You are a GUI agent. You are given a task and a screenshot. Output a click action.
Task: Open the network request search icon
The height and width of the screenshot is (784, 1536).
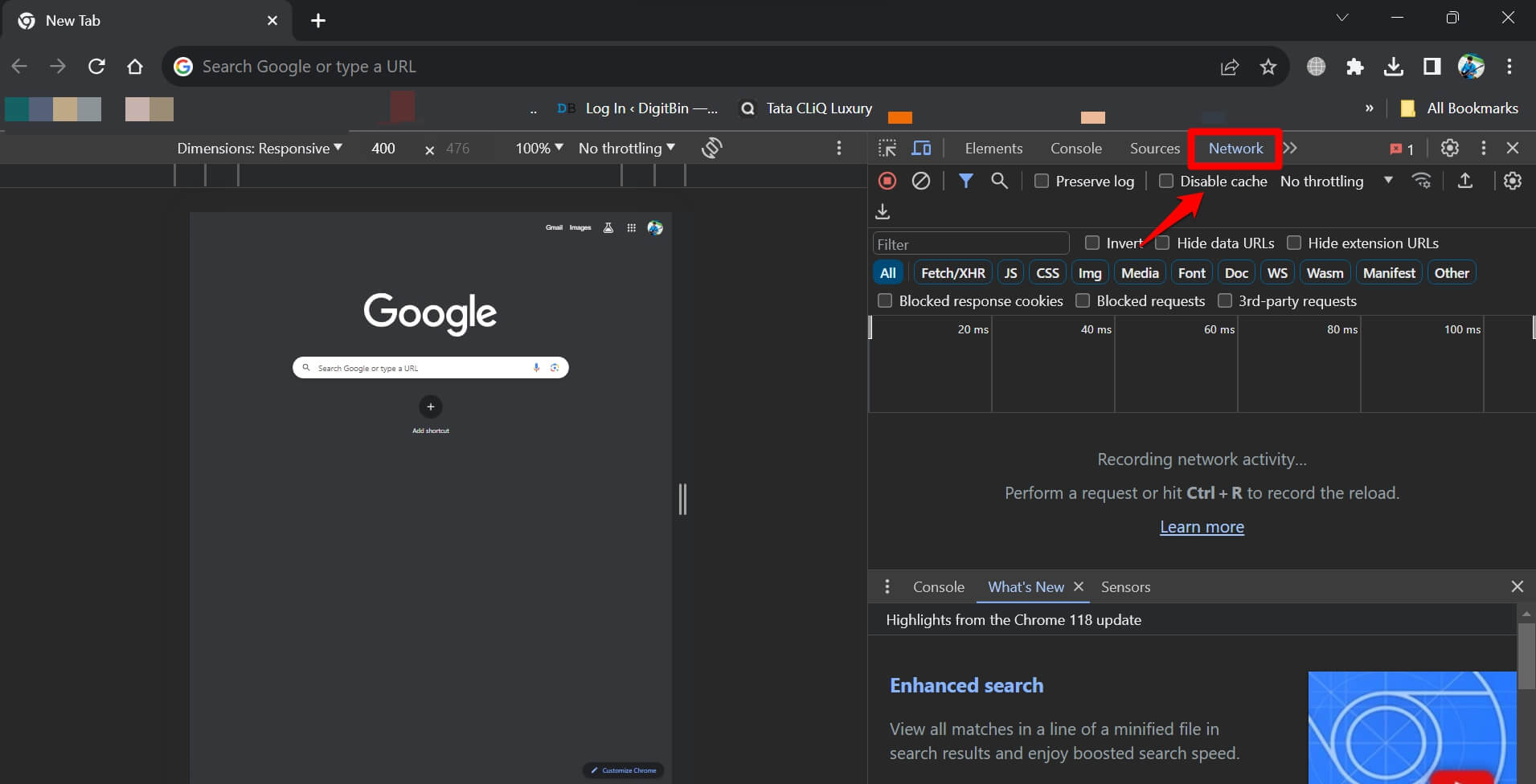click(x=999, y=181)
